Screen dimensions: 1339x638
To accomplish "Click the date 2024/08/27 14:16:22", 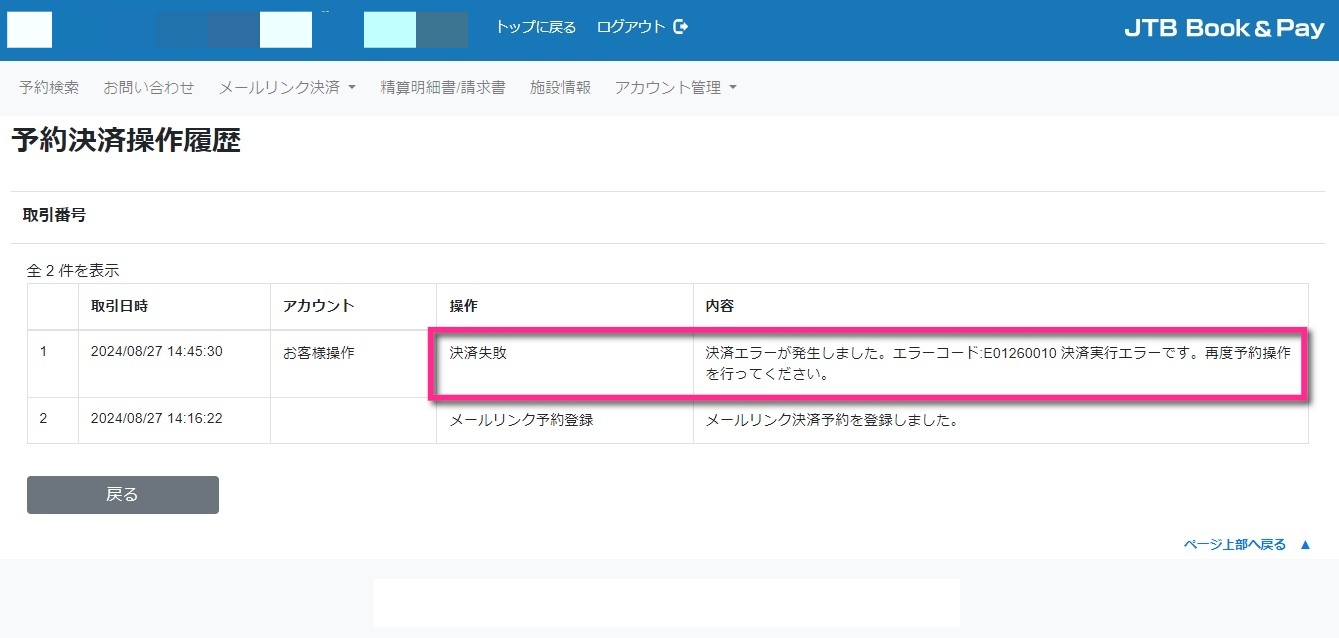I will [x=156, y=419].
